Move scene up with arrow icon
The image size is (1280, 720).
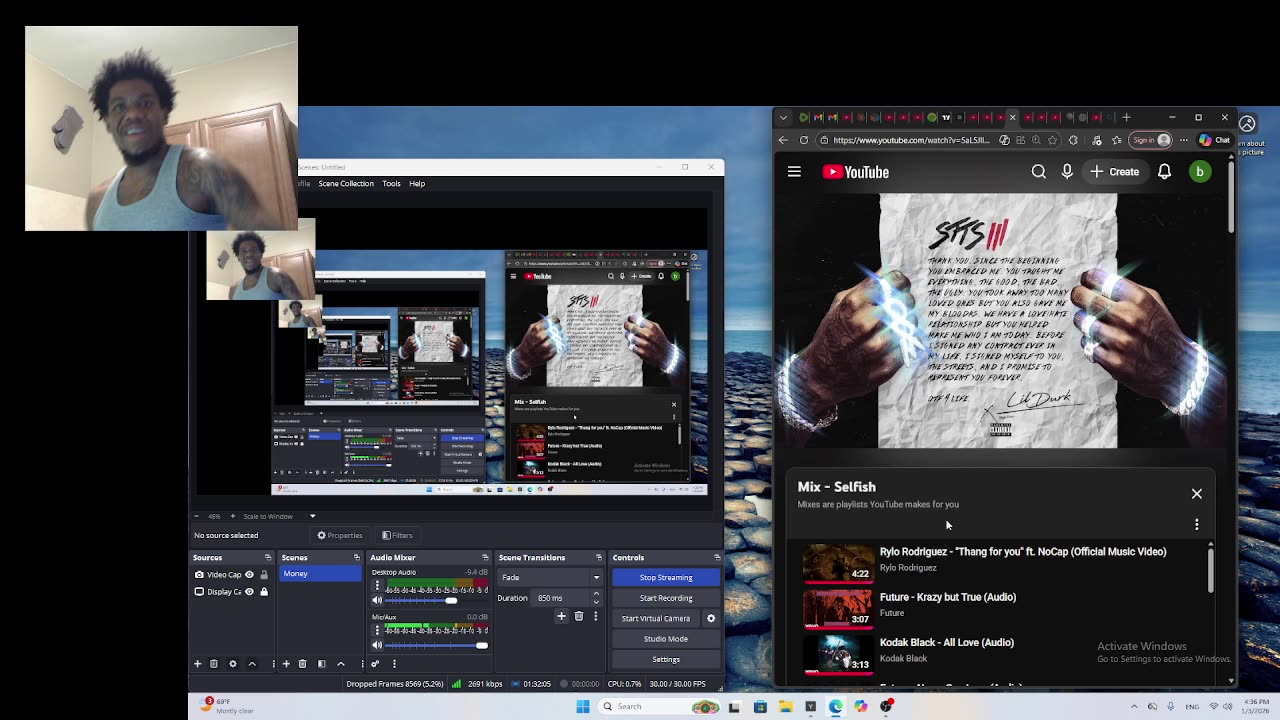click(341, 664)
